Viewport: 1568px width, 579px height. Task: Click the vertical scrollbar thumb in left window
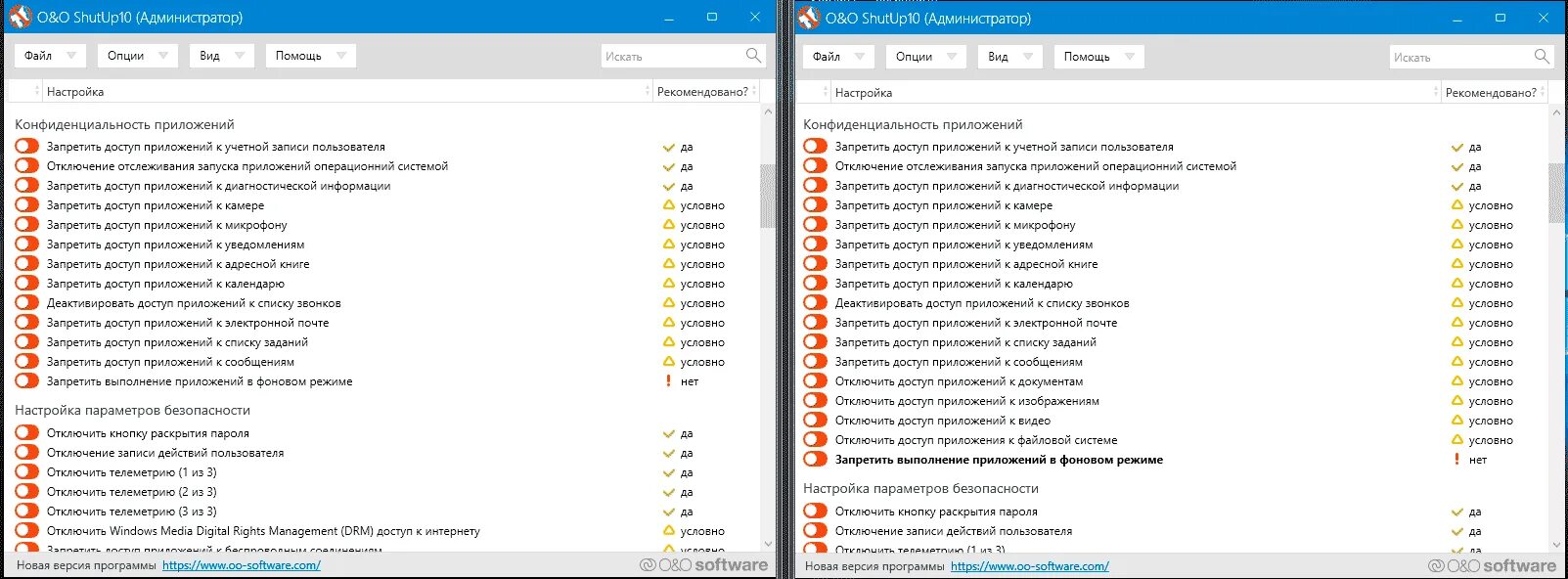pos(768,196)
